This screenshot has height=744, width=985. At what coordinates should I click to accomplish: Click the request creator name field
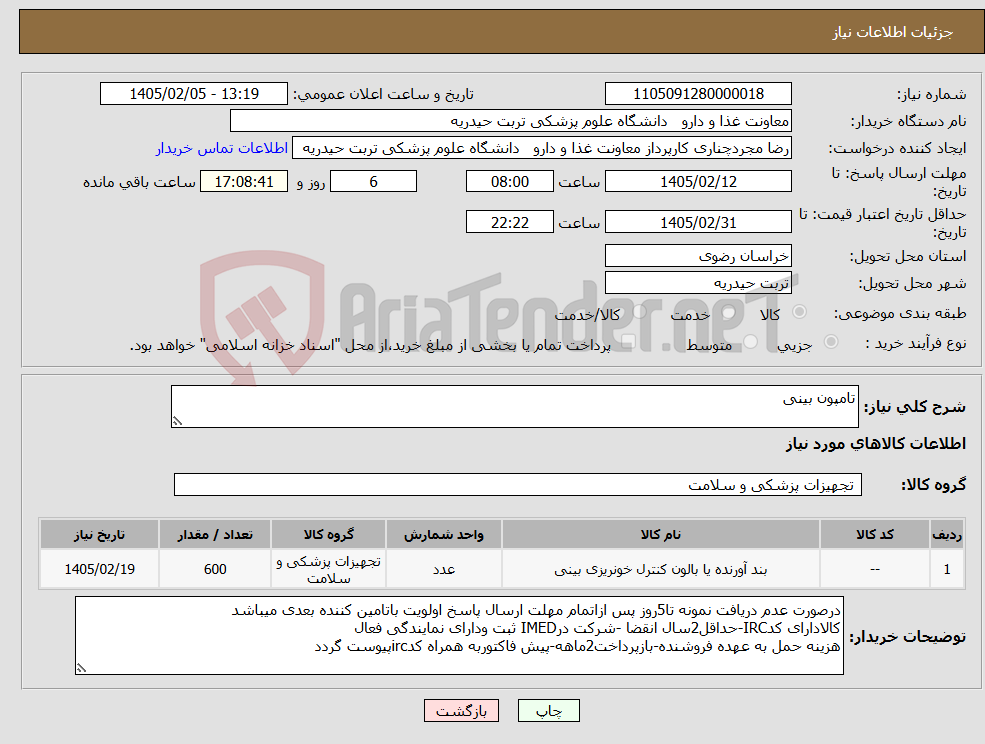click(541, 148)
